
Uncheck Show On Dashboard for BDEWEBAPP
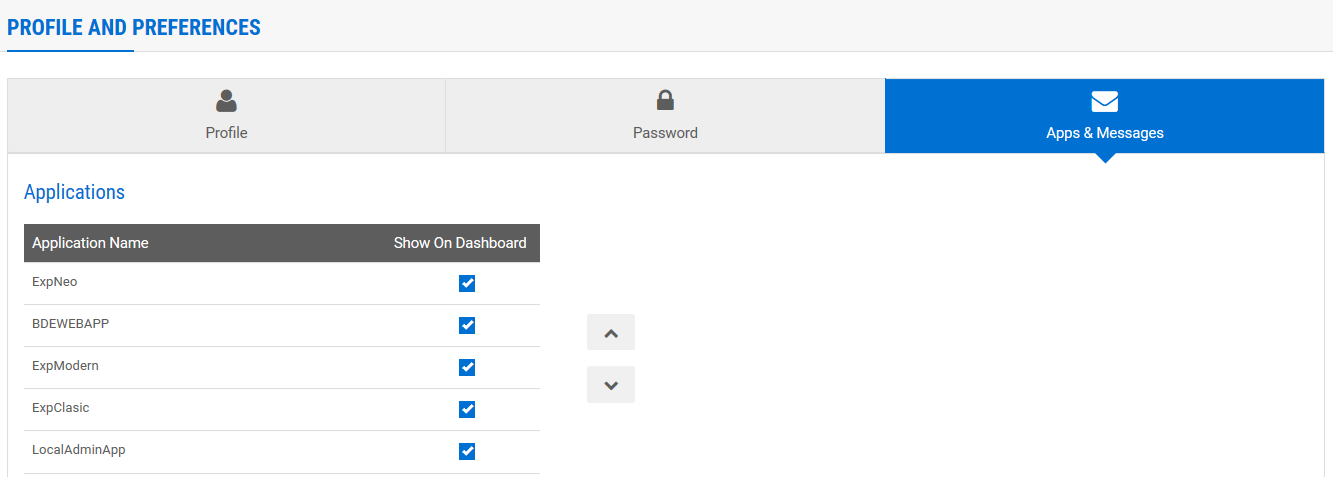tap(467, 325)
